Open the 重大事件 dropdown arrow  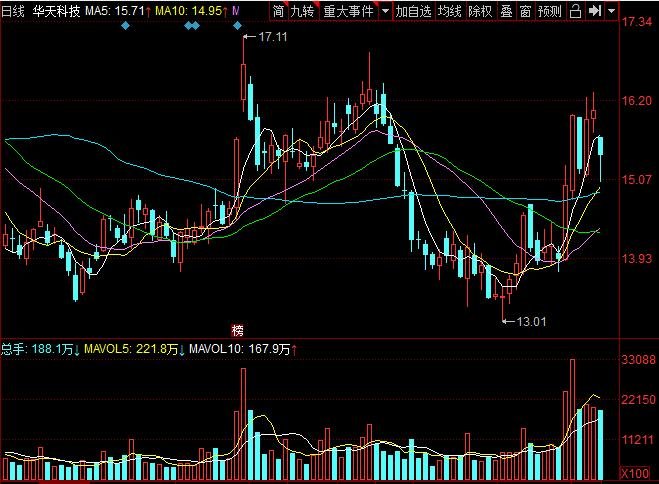tap(385, 11)
